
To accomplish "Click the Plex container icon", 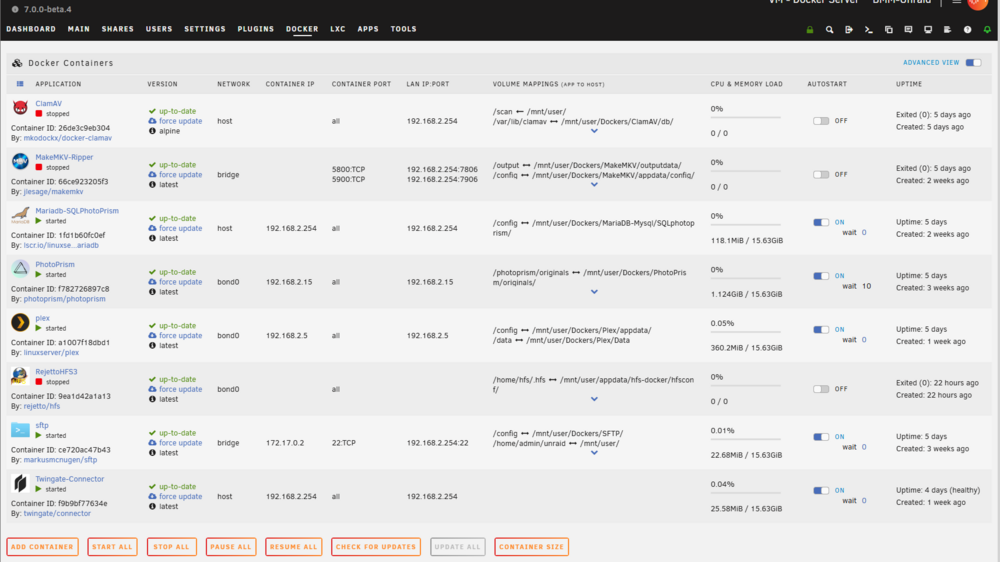I will pos(20,322).
